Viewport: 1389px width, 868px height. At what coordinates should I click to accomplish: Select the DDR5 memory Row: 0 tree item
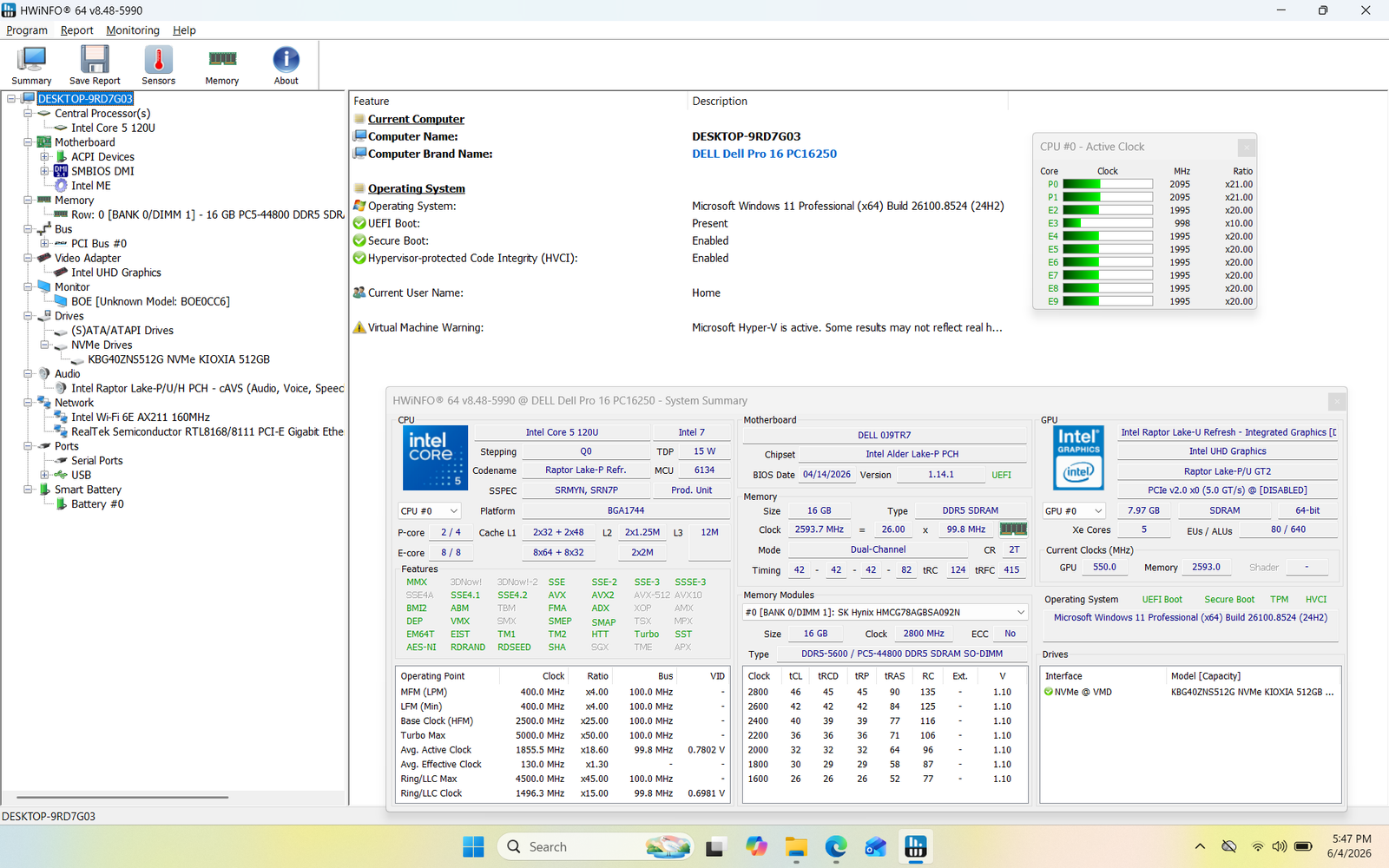[x=207, y=214]
